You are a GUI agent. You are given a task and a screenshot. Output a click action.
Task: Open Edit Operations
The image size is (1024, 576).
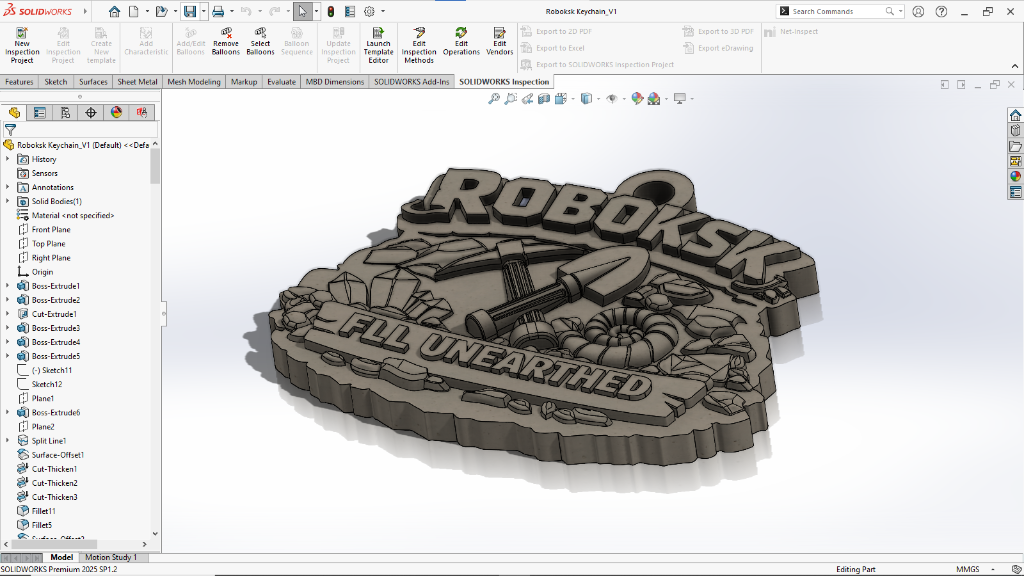(x=461, y=41)
